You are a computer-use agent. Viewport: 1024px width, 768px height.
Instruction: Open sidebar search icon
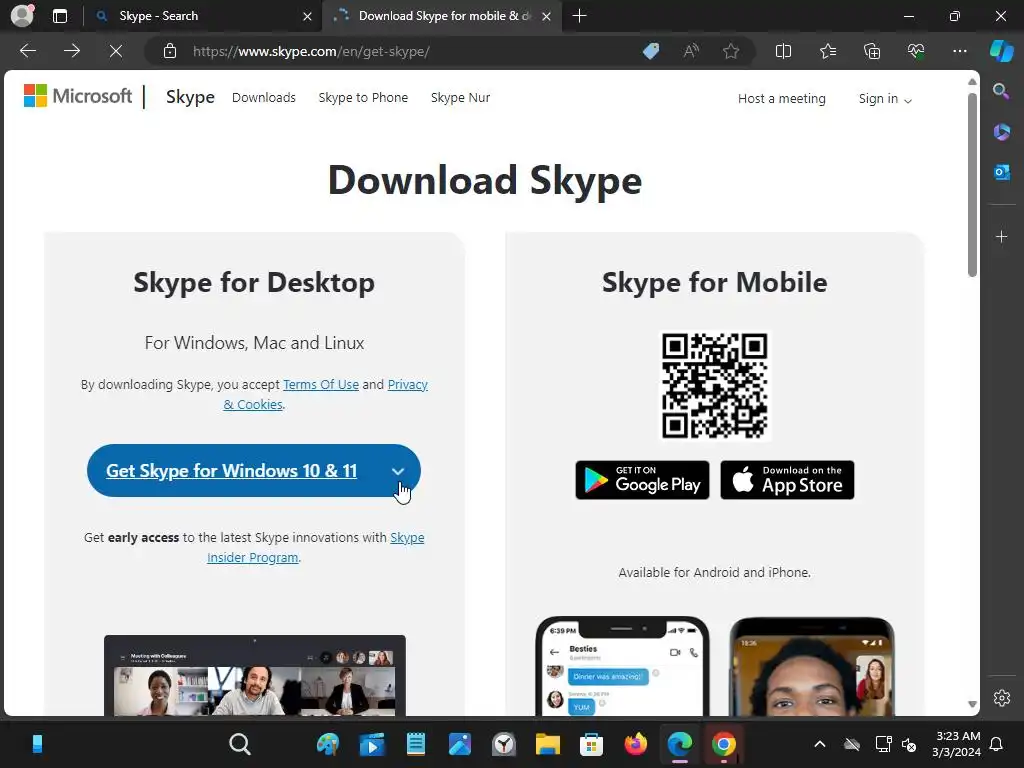click(x=1001, y=91)
